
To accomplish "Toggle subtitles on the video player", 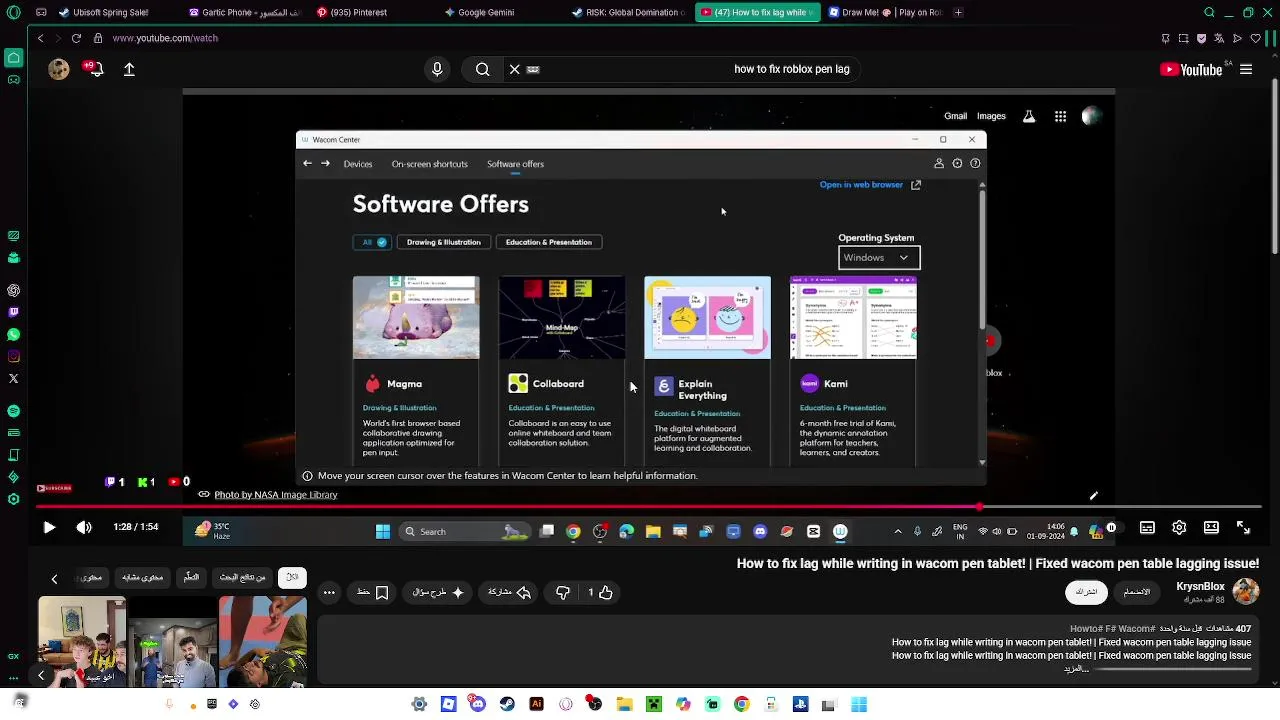I will click(x=1147, y=528).
